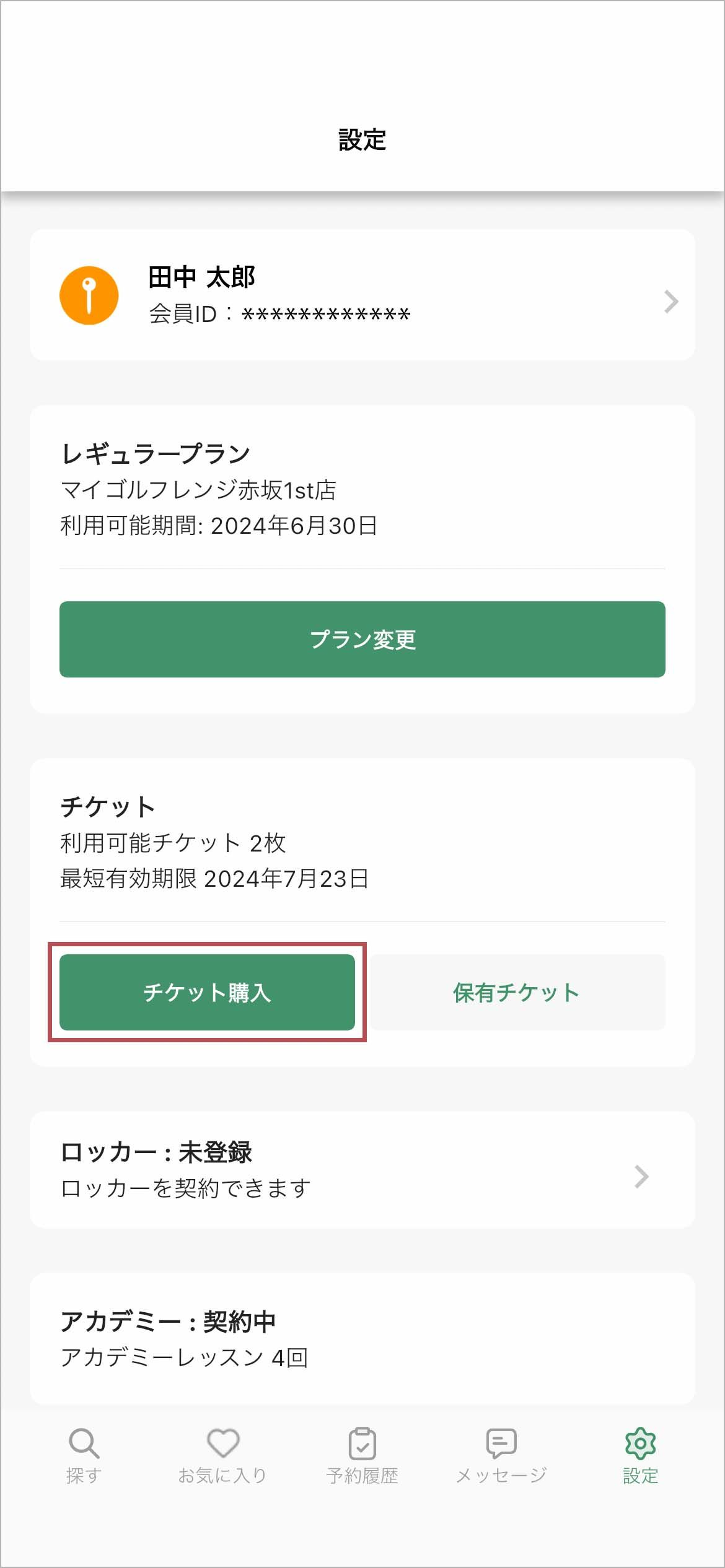Tap the 田中 太郎 member name
Screen dimensions: 725x1568
tap(202, 277)
